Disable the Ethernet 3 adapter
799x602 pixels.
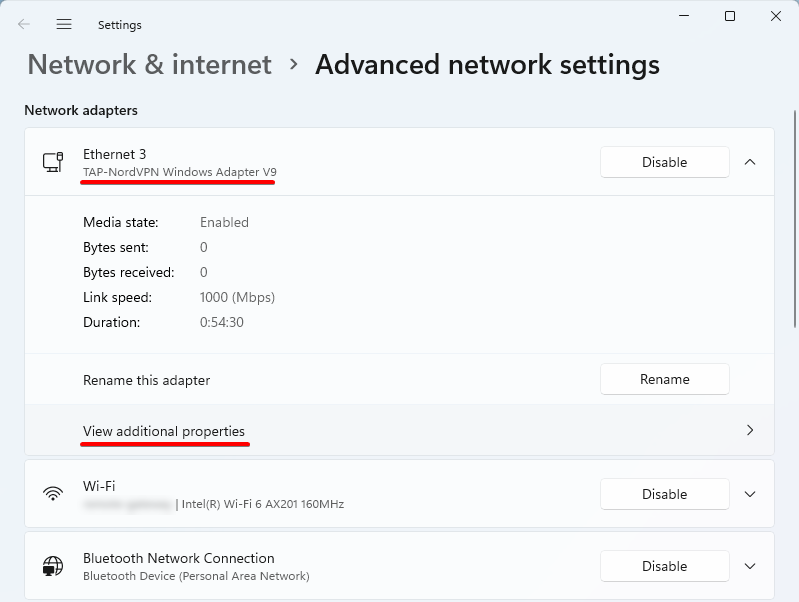click(x=664, y=162)
